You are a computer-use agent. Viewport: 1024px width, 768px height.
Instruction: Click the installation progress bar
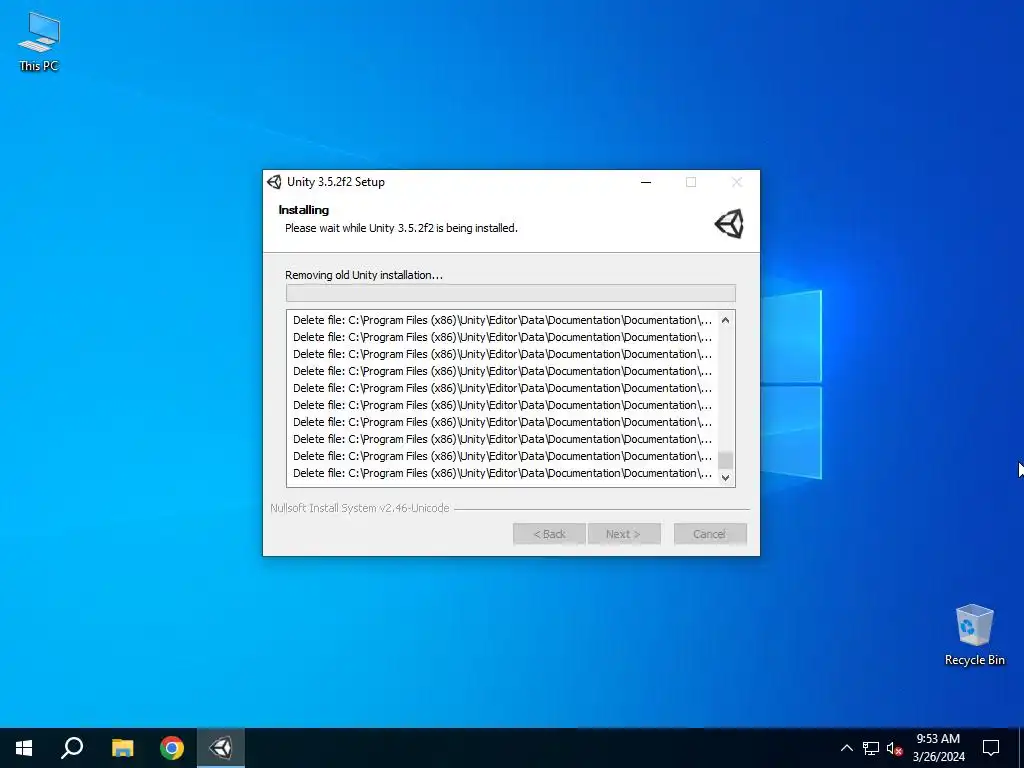point(511,293)
